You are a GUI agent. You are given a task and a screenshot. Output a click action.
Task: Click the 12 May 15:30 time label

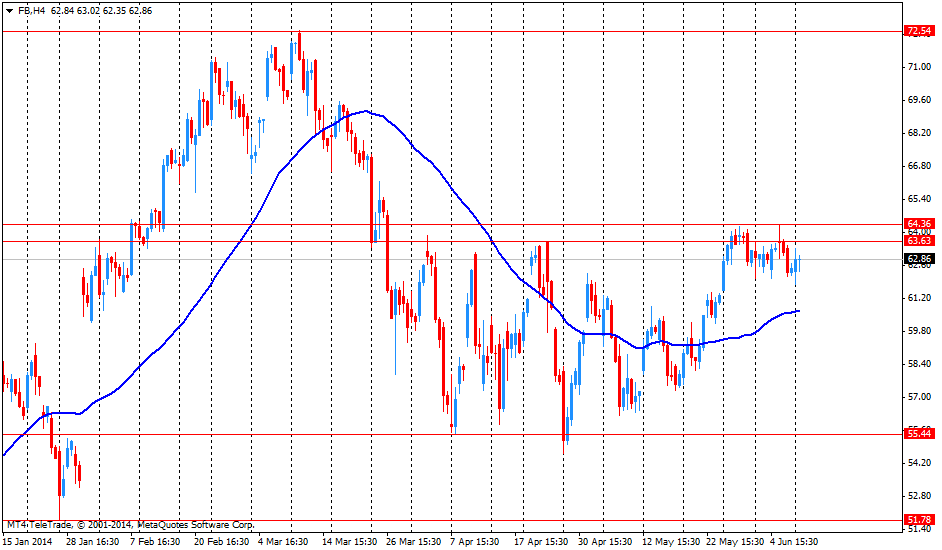point(670,542)
